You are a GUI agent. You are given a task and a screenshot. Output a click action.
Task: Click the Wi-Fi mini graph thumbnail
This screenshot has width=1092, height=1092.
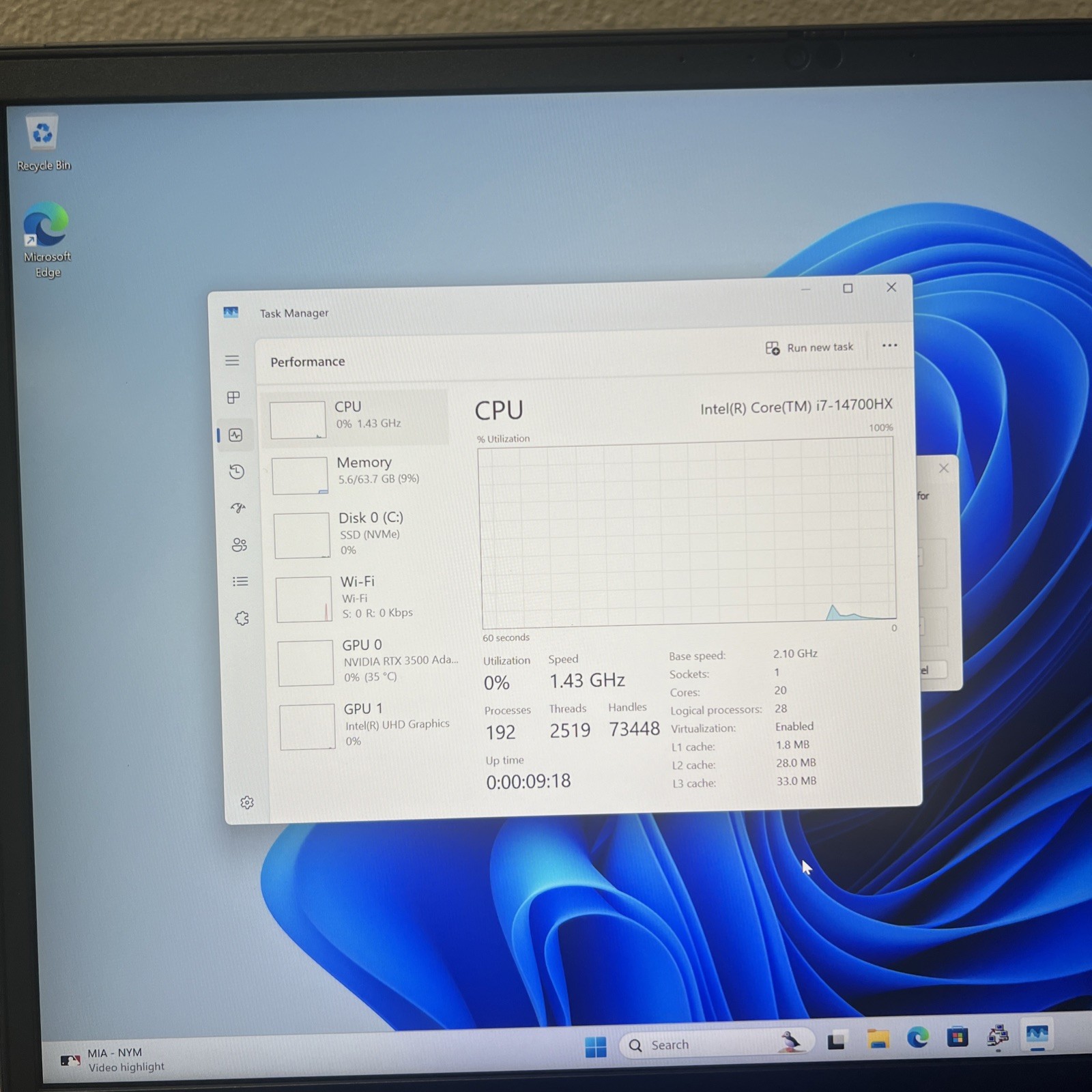[304, 600]
